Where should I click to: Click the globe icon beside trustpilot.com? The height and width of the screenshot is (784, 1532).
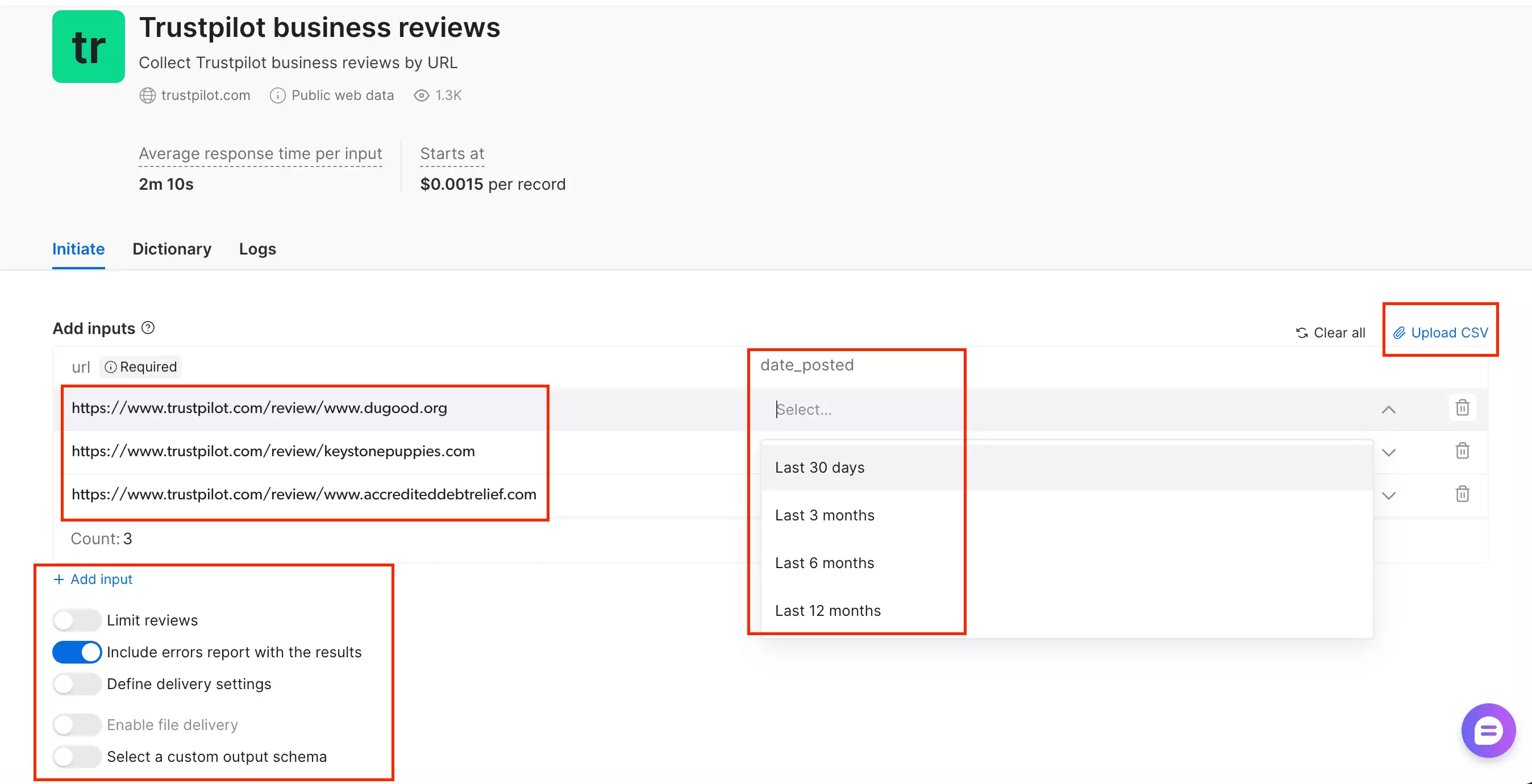pyautogui.click(x=147, y=95)
